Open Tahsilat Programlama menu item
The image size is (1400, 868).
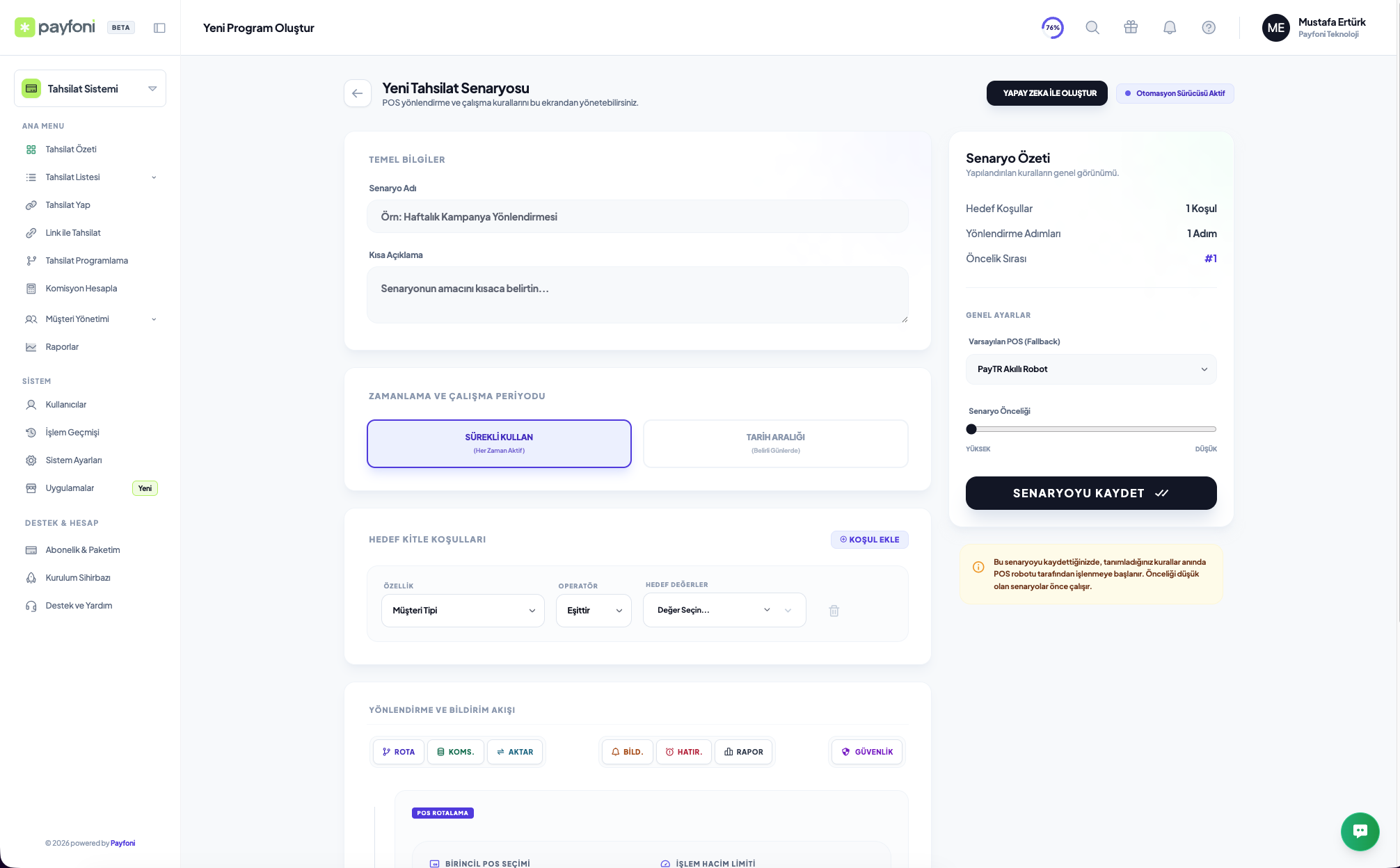pyautogui.click(x=86, y=261)
